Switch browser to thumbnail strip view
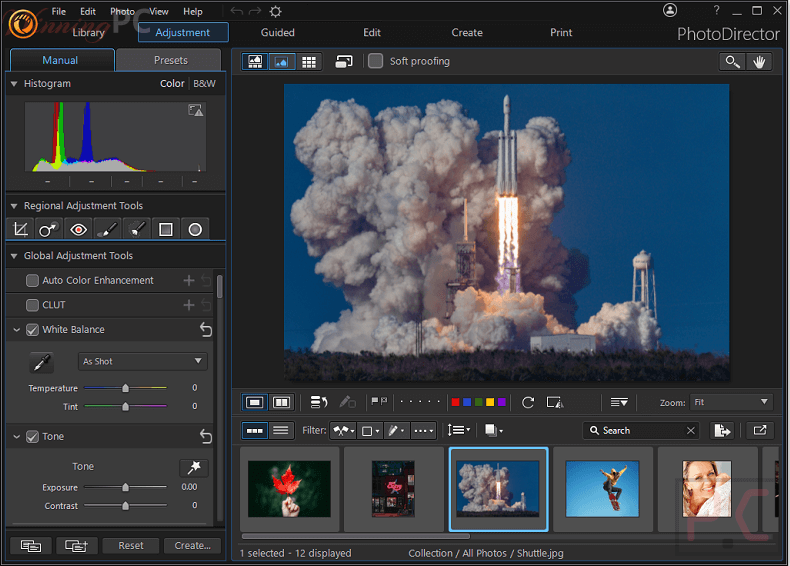Image resolution: width=790 pixels, height=566 pixels. [x=254, y=430]
